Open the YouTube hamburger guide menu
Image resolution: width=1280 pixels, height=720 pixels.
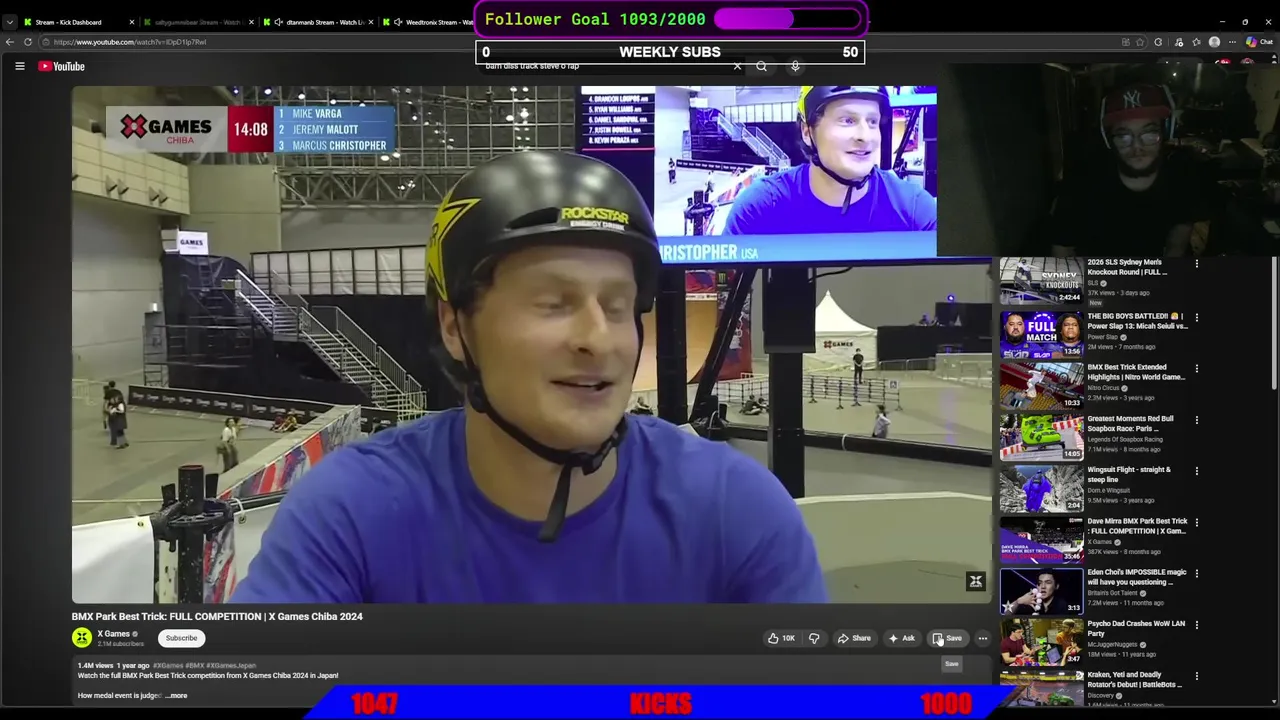tap(19, 66)
